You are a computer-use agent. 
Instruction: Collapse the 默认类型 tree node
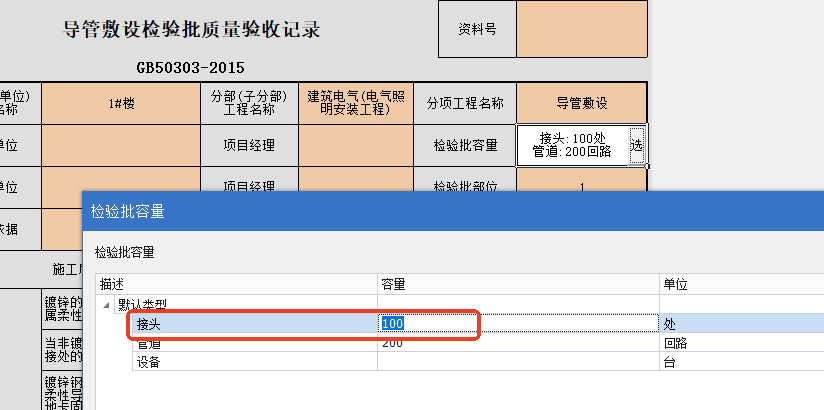pyautogui.click(x=107, y=305)
